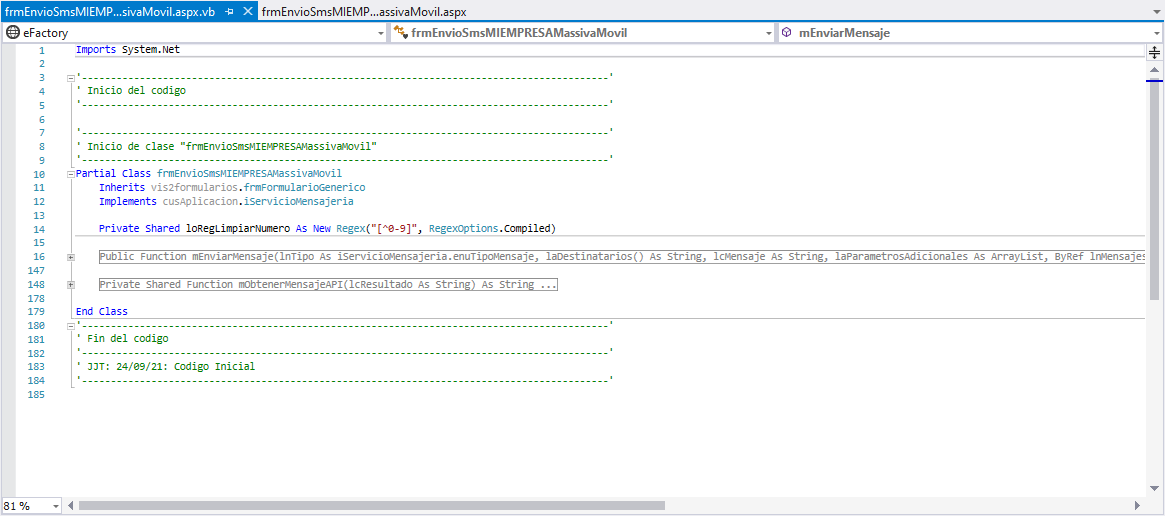The height and width of the screenshot is (516, 1165).
Task: Pin the frmEnvioSms aspx.vb tab
Action: pos(229,12)
